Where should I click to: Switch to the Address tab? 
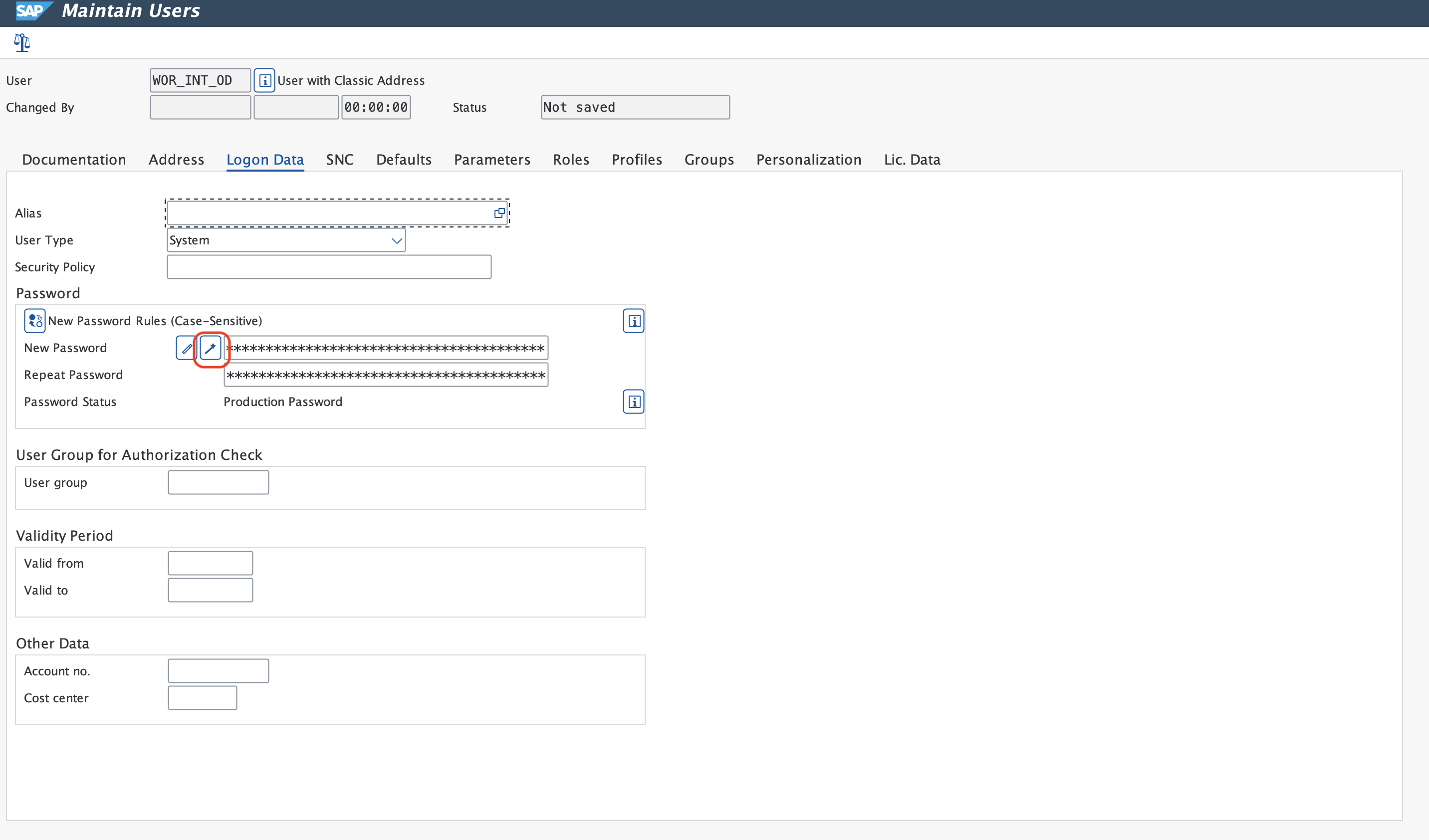click(176, 159)
